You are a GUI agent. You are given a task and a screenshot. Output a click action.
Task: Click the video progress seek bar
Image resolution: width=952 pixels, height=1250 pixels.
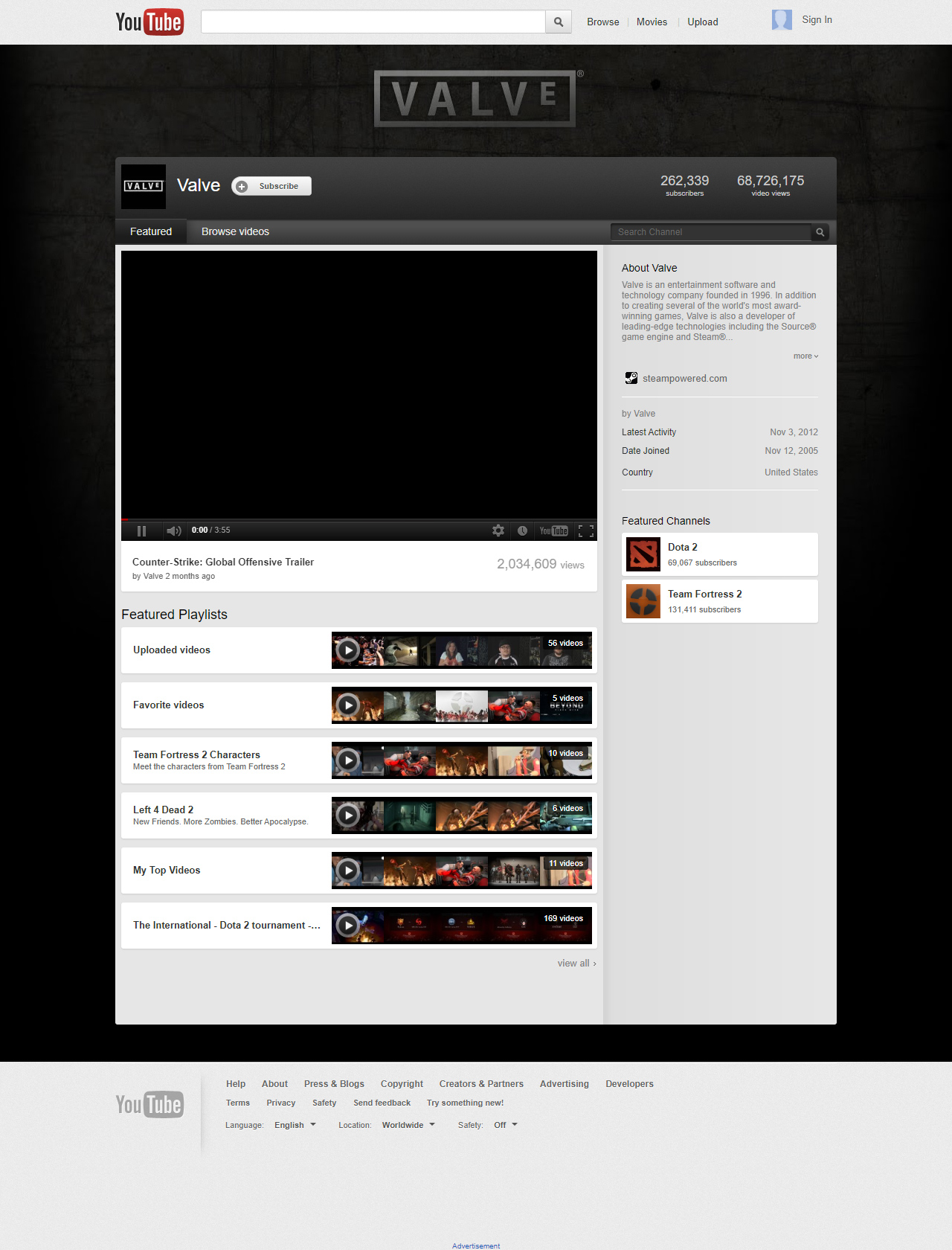pos(359,519)
